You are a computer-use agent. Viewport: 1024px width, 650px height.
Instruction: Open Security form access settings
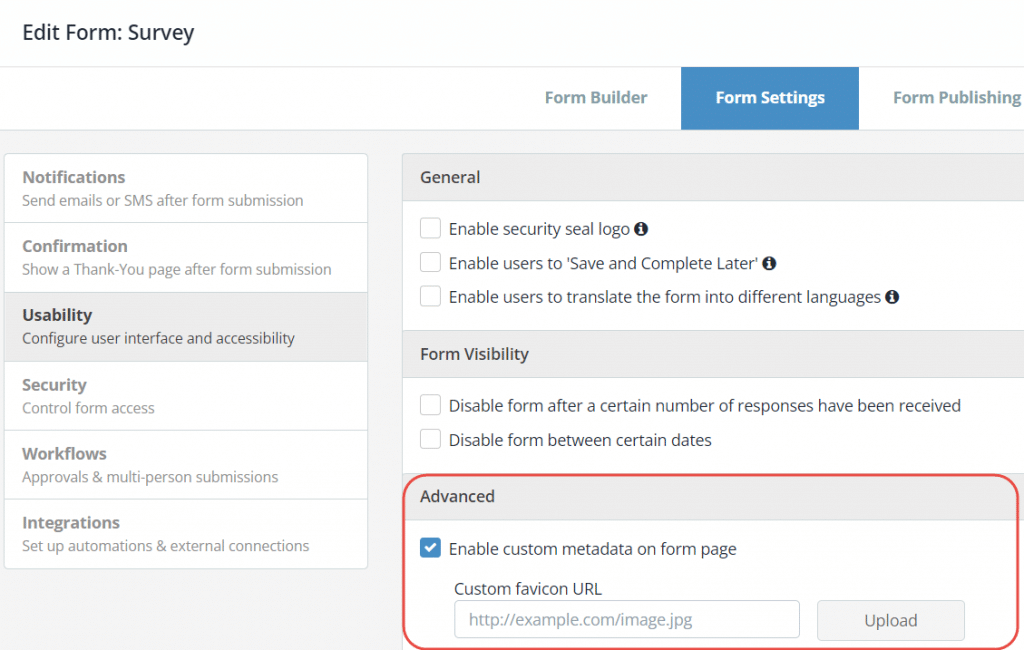click(186, 396)
